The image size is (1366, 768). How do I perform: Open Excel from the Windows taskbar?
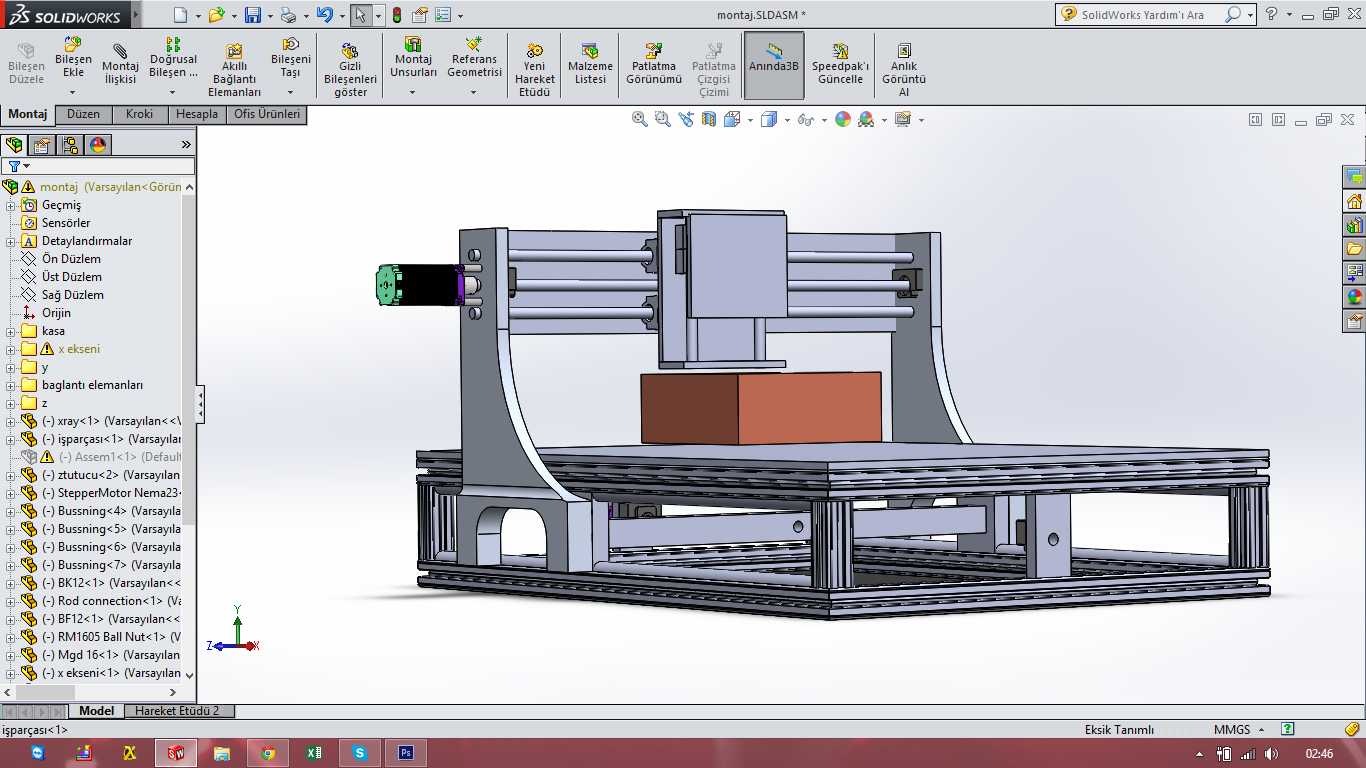click(314, 753)
